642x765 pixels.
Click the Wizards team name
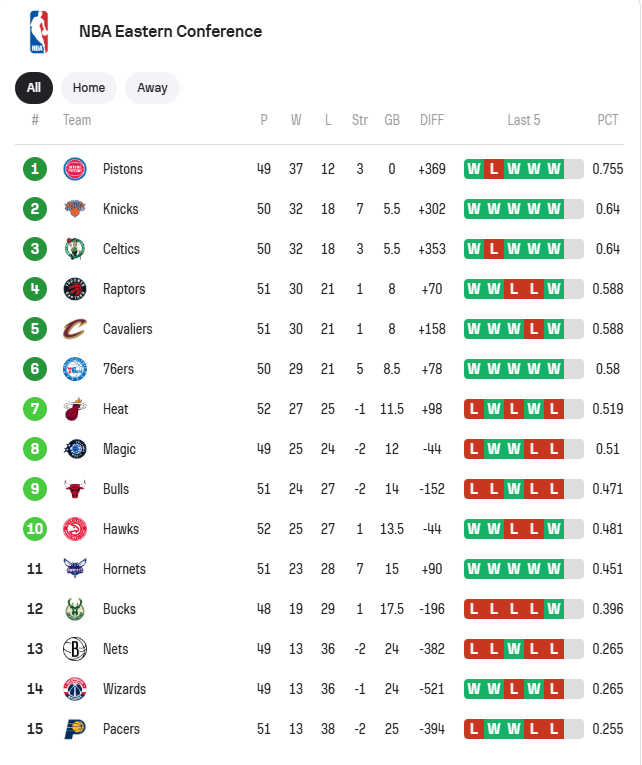point(124,689)
